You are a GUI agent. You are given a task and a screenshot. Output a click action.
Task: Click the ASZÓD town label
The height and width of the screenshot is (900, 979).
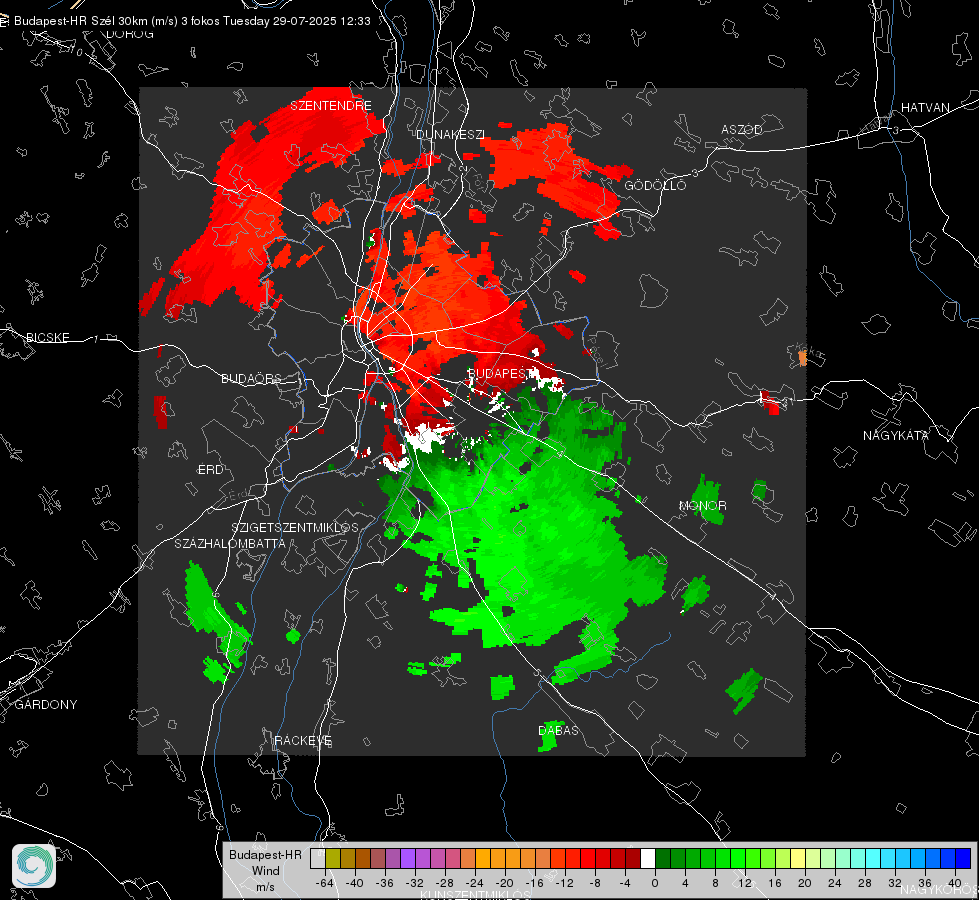742,129
